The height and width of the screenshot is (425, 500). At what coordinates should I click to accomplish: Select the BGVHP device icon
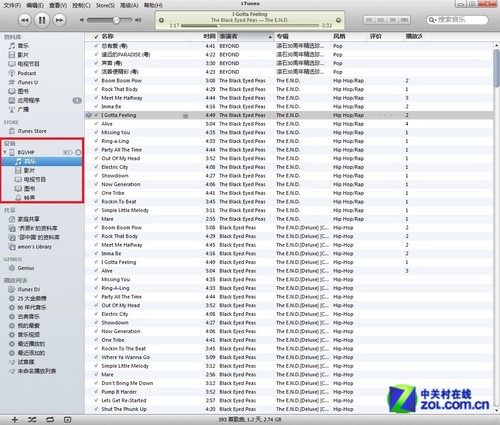click(x=12, y=152)
